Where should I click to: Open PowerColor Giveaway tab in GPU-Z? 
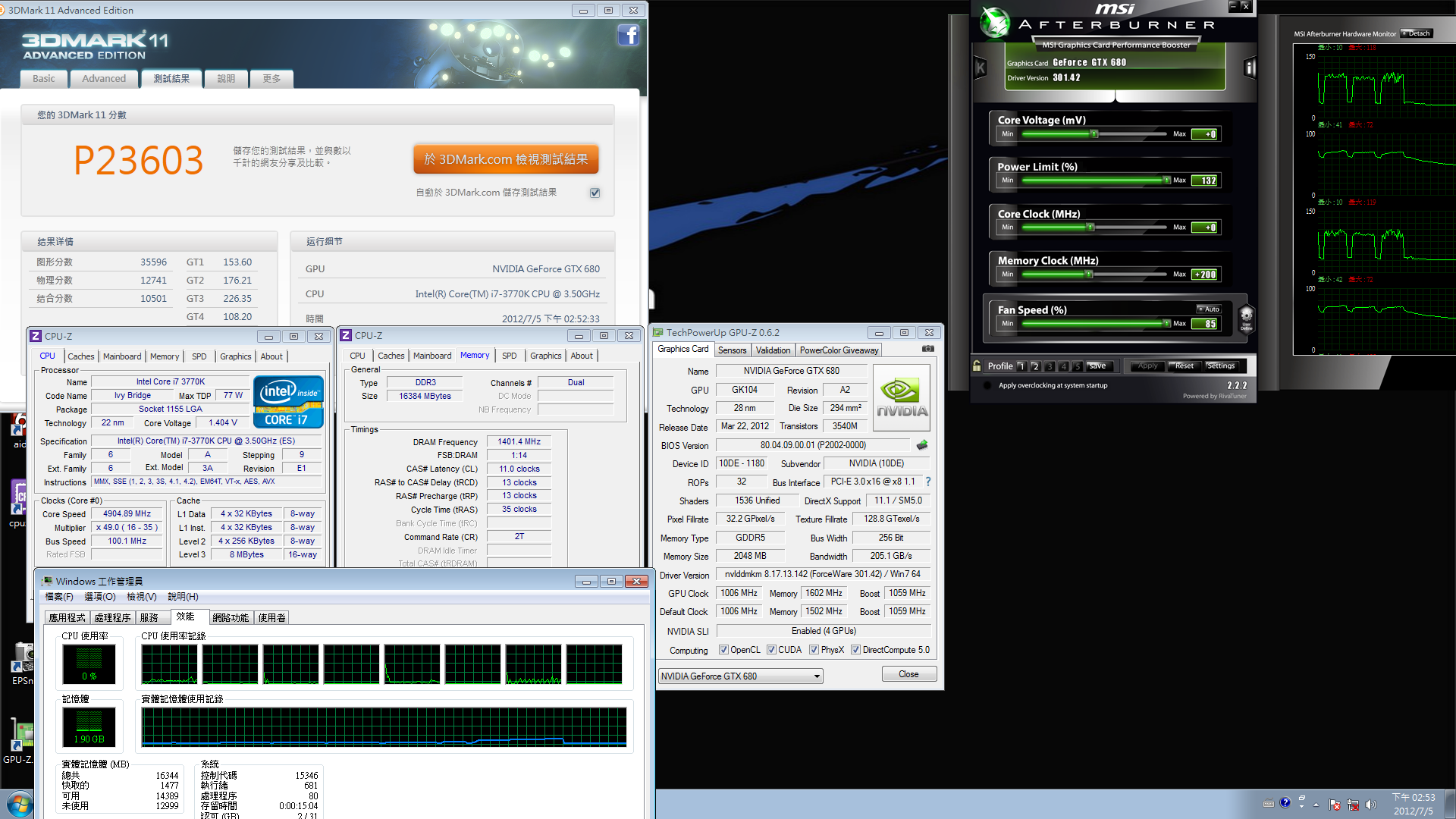pyautogui.click(x=839, y=350)
